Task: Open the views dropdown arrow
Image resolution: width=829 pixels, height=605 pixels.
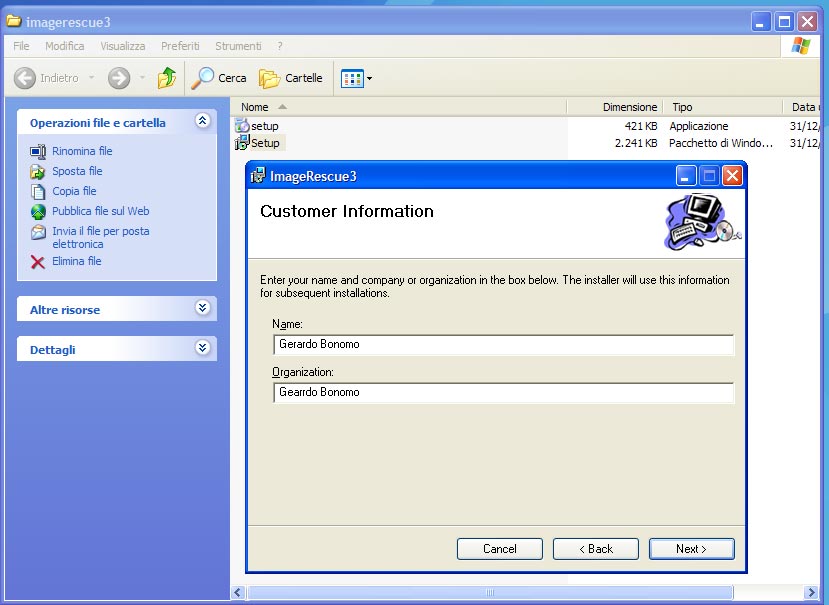Action: click(369, 79)
